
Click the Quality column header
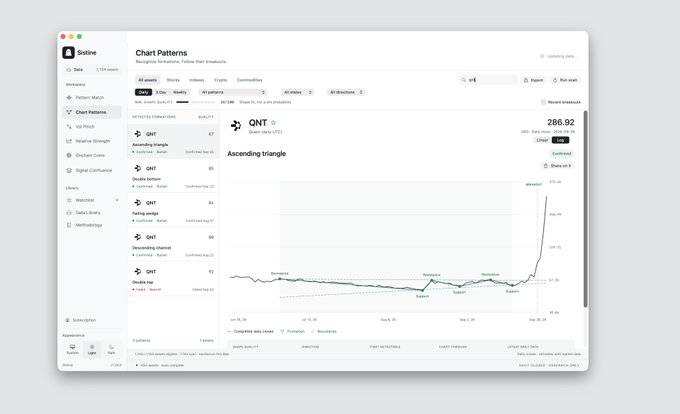(206, 117)
